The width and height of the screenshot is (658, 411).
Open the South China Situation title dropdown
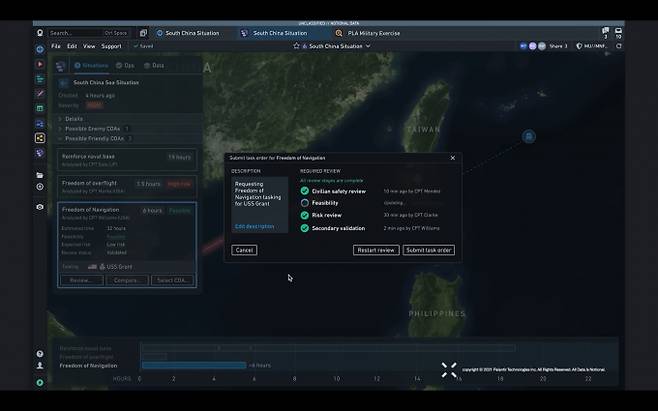tap(368, 46)
